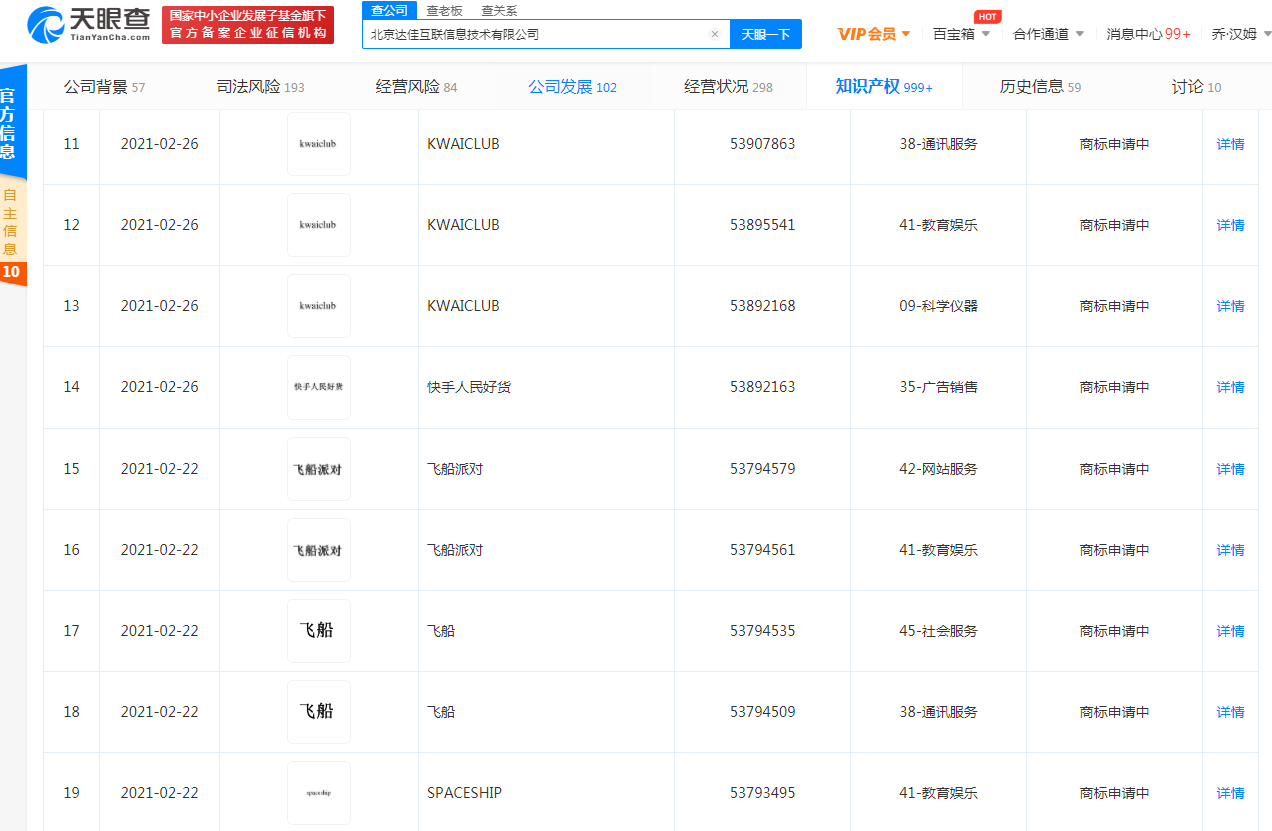Clear the search box with the X icon
1272x831 pixels.
point(714,34)
